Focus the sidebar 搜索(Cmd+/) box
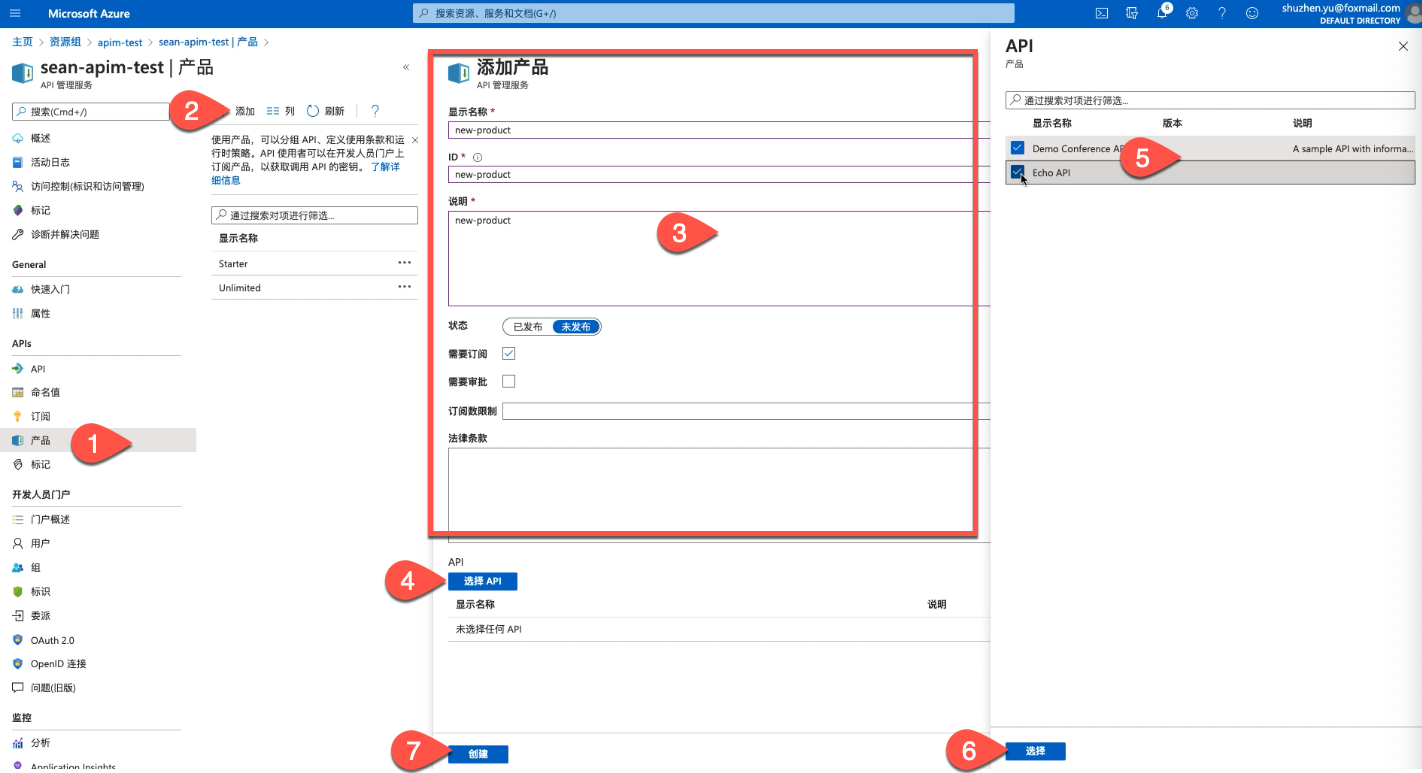Viewport: 1422px width, 773px height. coord(91,112)
